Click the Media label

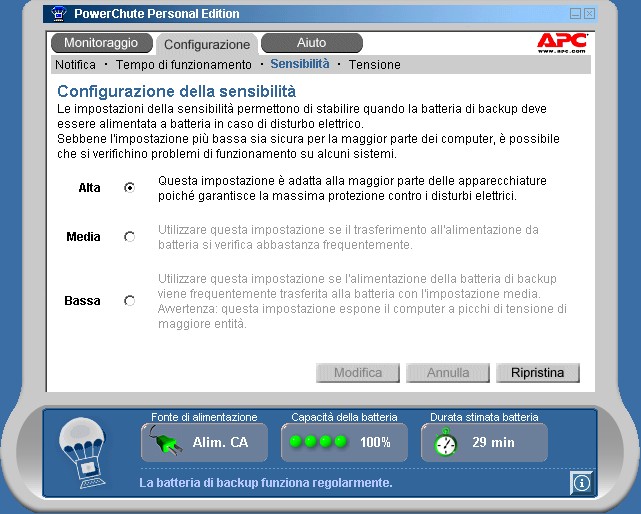pos(83,237)
